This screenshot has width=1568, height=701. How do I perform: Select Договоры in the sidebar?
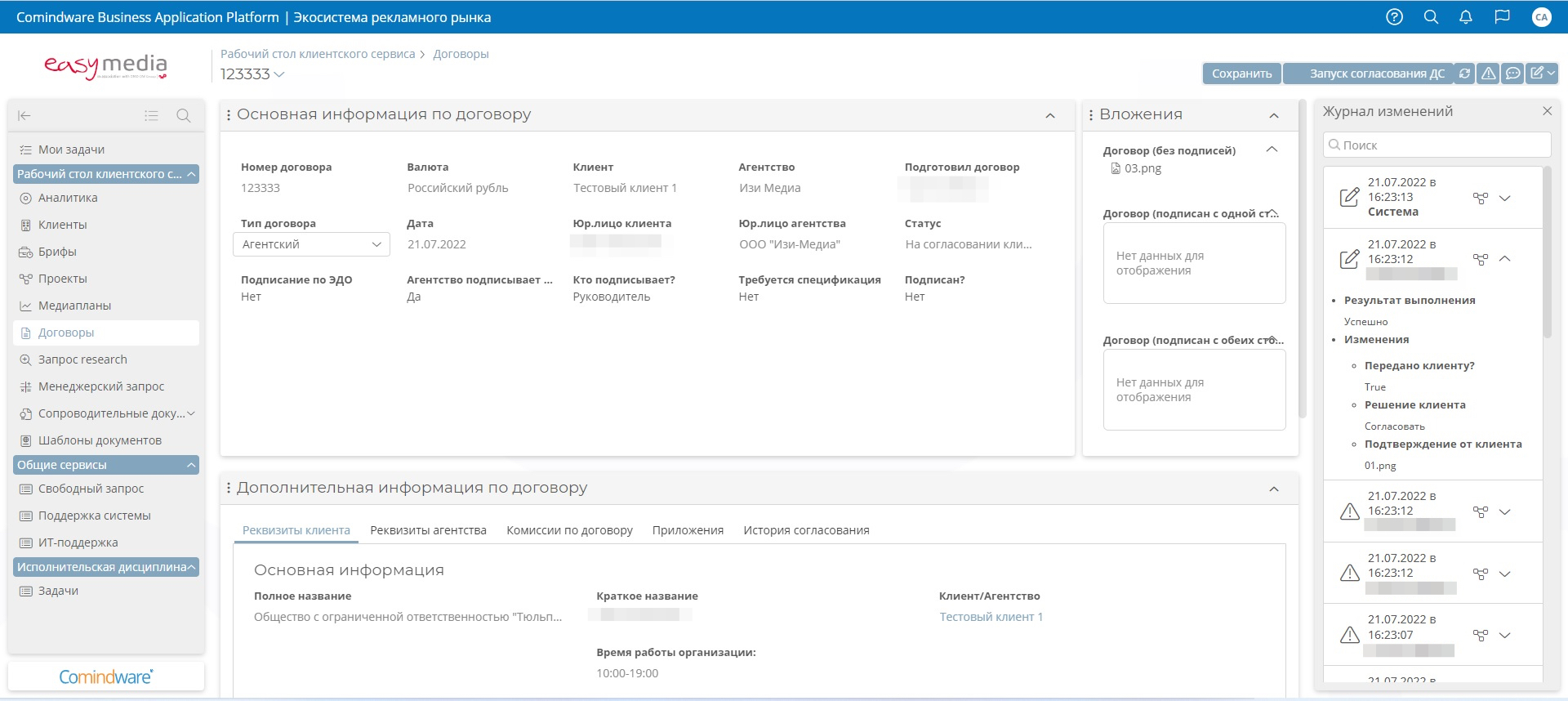tap(106, 333)
